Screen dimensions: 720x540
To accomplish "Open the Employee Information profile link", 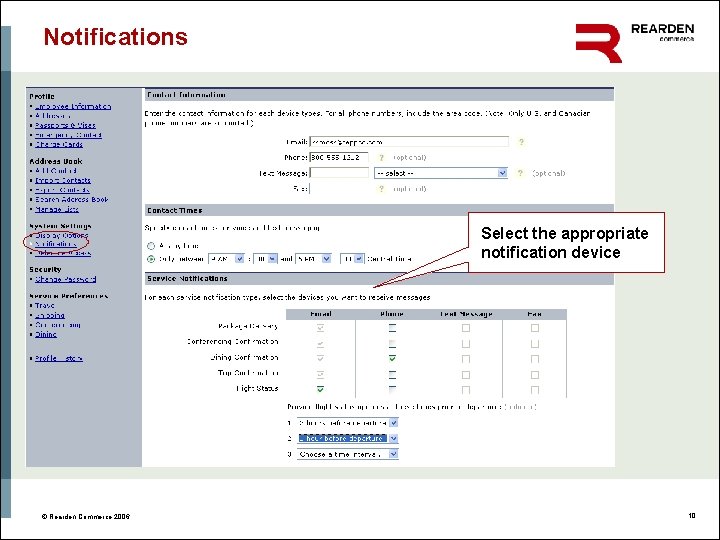I will [73, 106].
